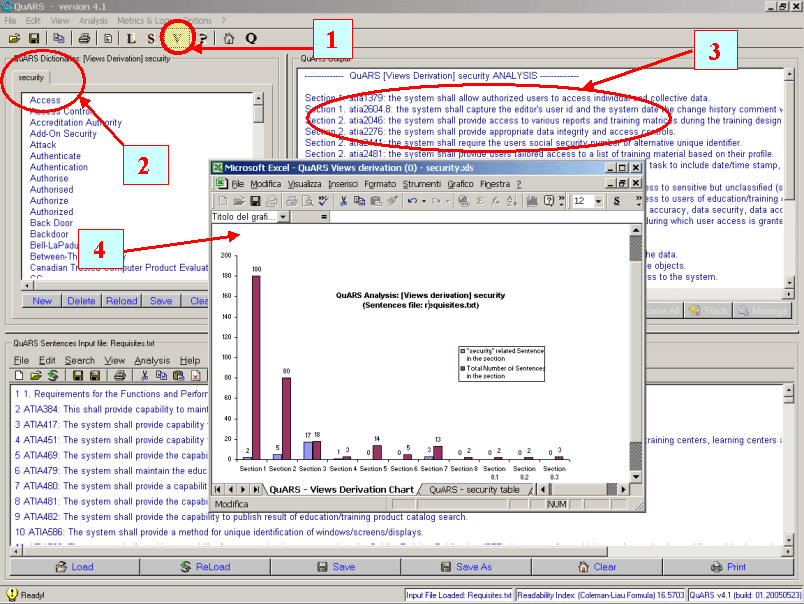Viewport: 804px width, 604px height.
Task: Click the Manage button in the output panel
Action: (762, 311)
